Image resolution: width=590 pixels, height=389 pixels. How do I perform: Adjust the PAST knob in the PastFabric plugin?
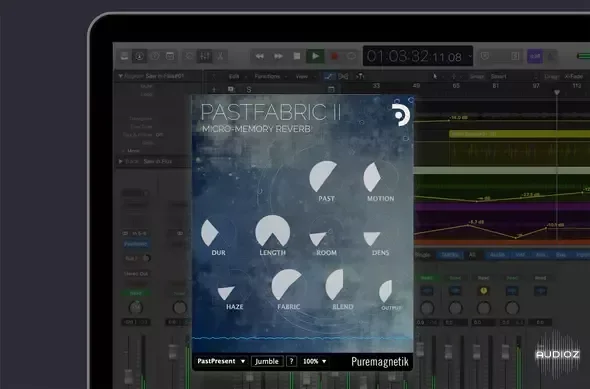[326, 177]
